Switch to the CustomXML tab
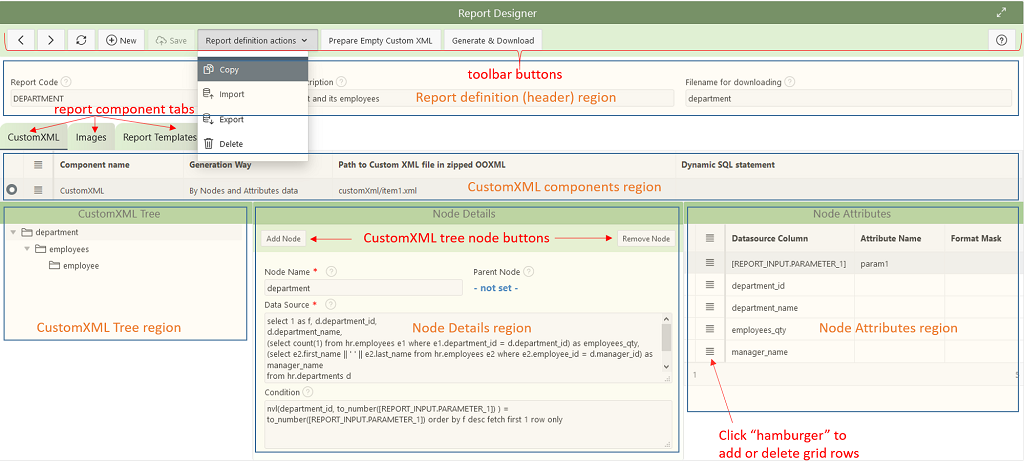The image size is (1024, 471). (x=33, y=137)
